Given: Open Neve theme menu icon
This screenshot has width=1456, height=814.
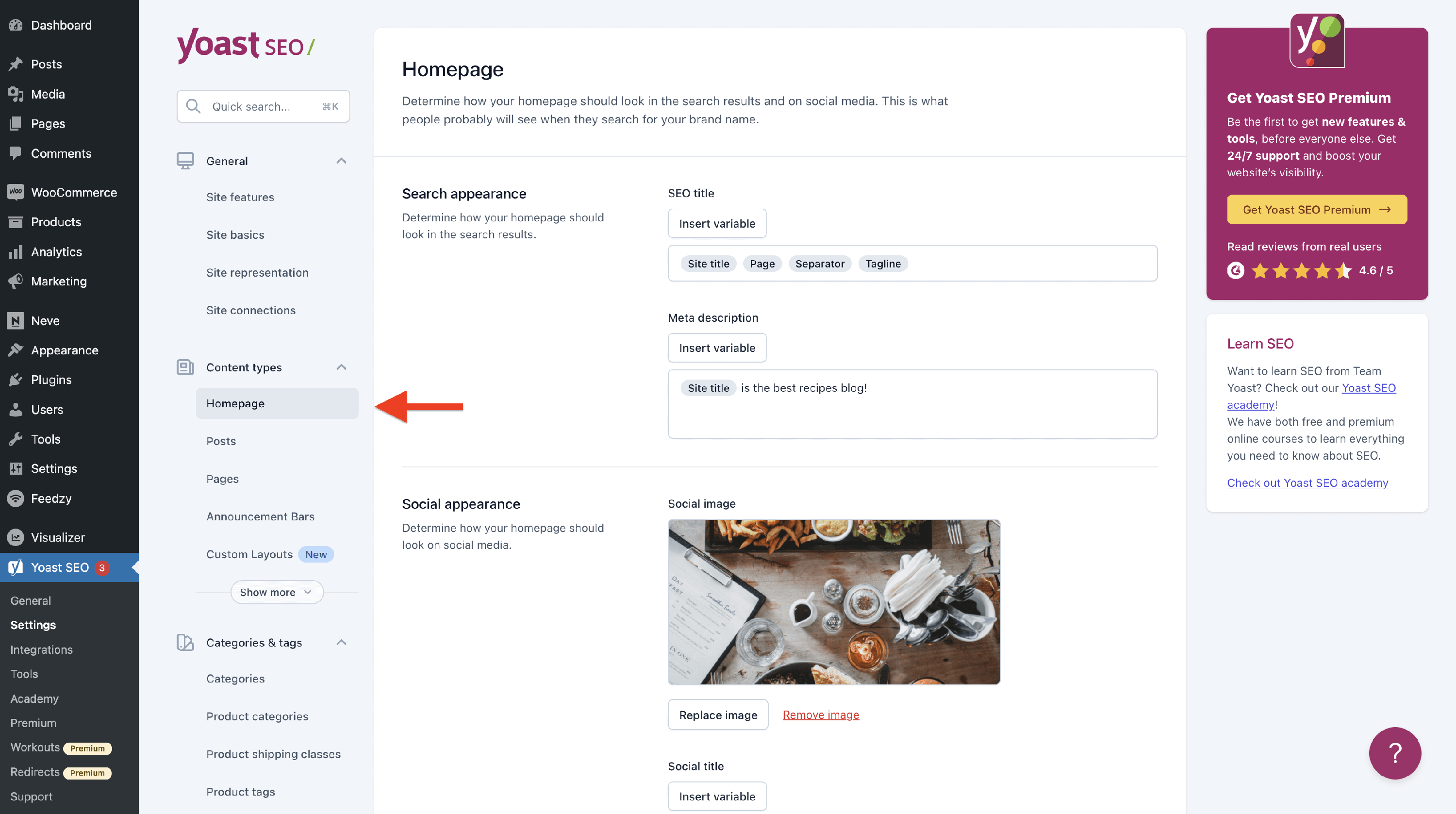Looking at the screenshot, I should [x=16, y=320].
